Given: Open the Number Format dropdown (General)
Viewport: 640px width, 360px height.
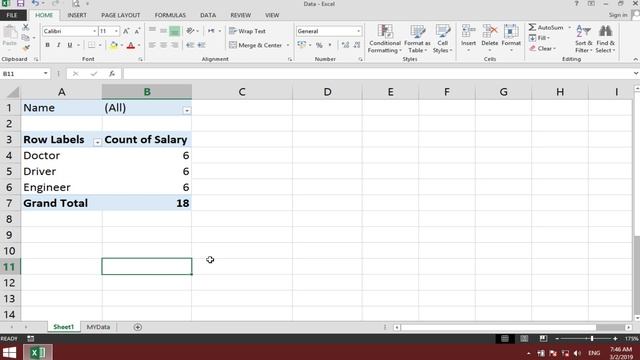Looking at the screenshot, I should pyautogui.click(x=358, y=31).
